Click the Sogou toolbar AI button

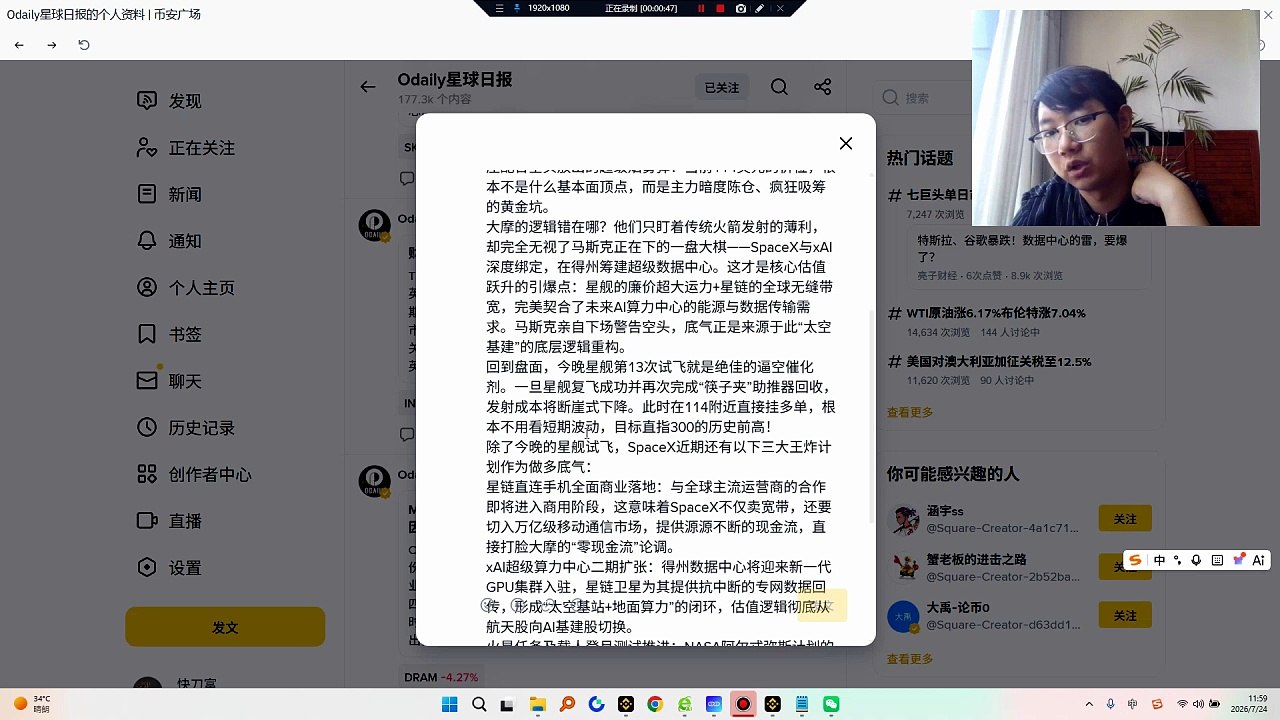[x=1258, y=560]
